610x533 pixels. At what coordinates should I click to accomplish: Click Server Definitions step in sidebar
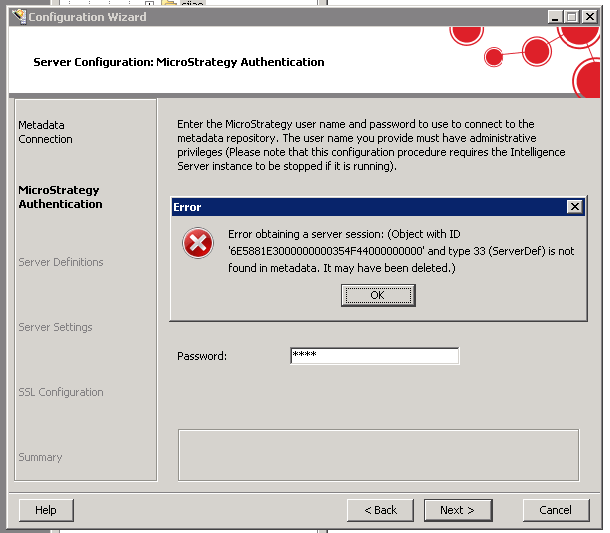(61, 262)
